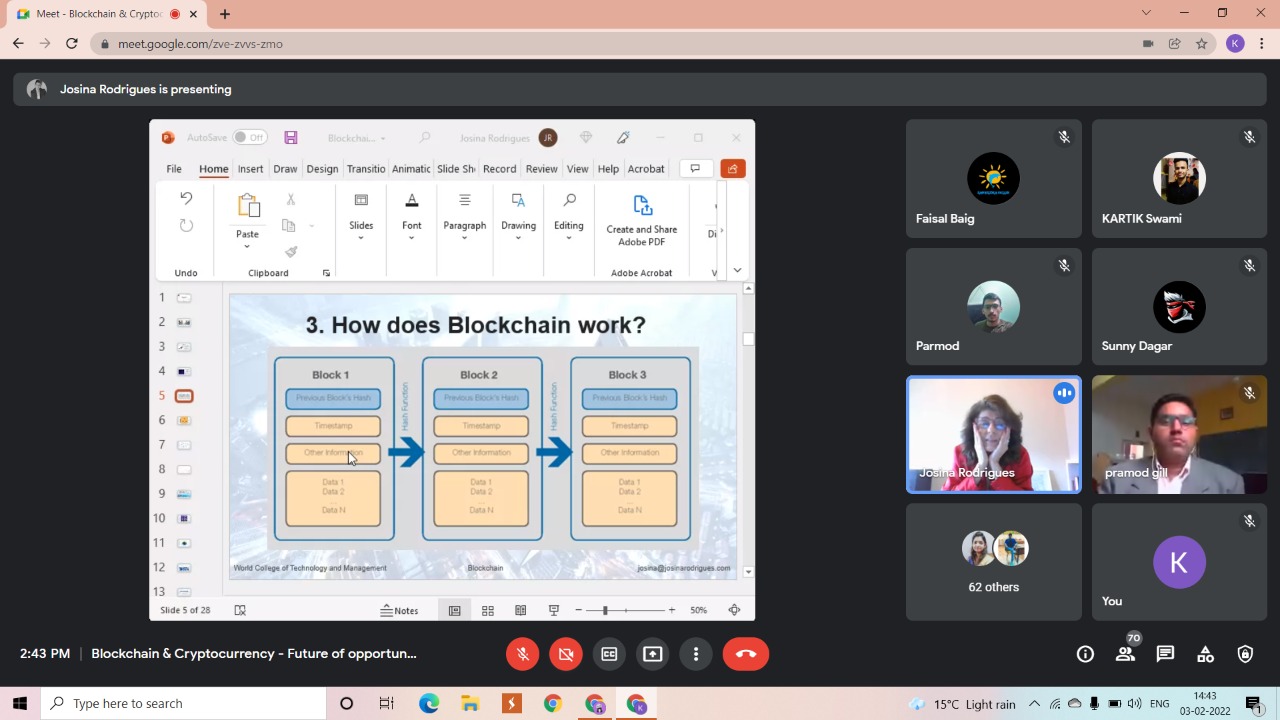The width and height of the screenshot is (1280, 720).
Task: Turn on your camera
Action: pos(565,654)
